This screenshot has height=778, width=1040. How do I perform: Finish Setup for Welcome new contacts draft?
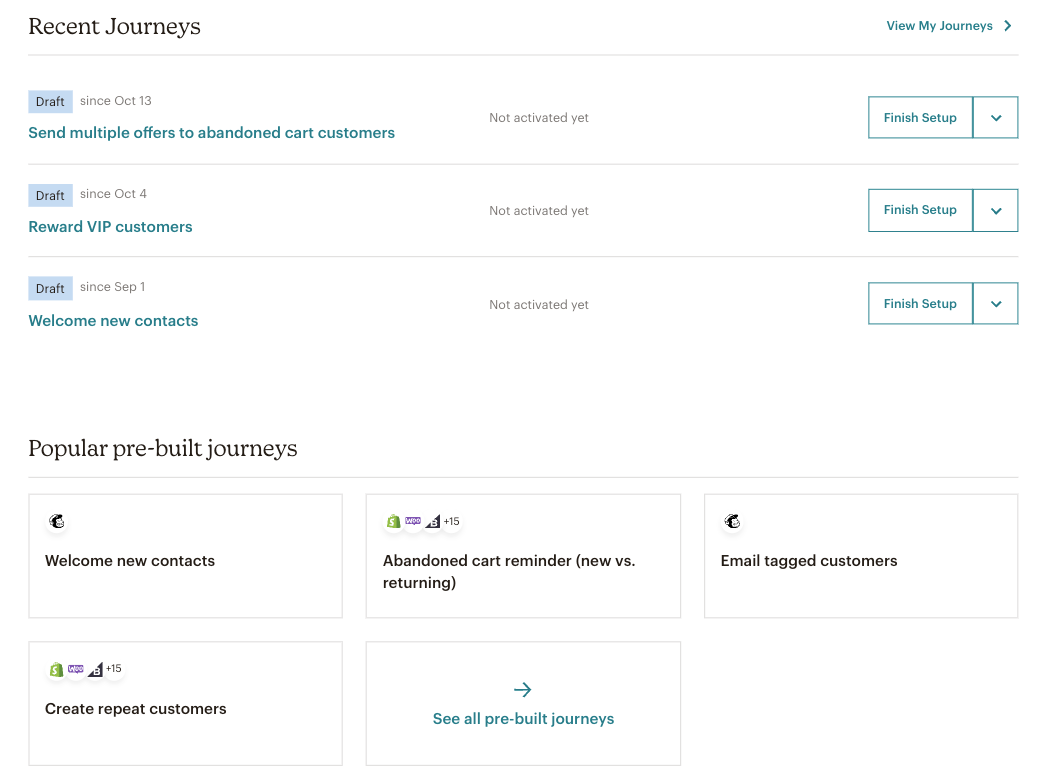click(920, 304)
